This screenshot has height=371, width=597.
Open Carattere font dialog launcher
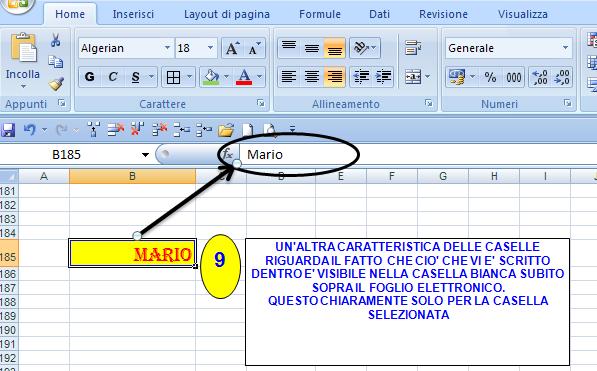260,103
